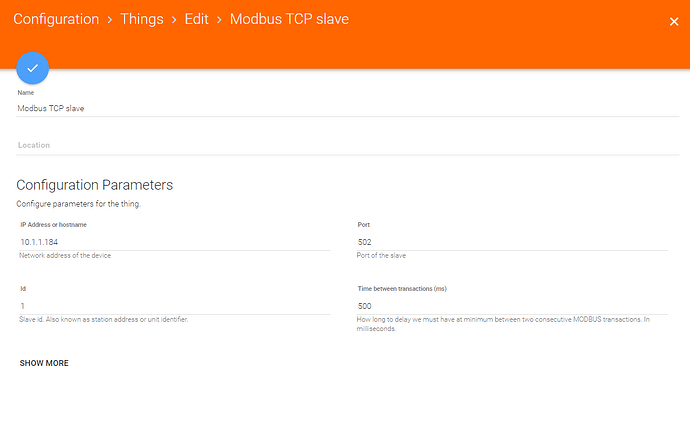The width and height of the screenshot is (690, 427).
Task: Click the blue checkmark save button
Action: [x=33, y=67]
